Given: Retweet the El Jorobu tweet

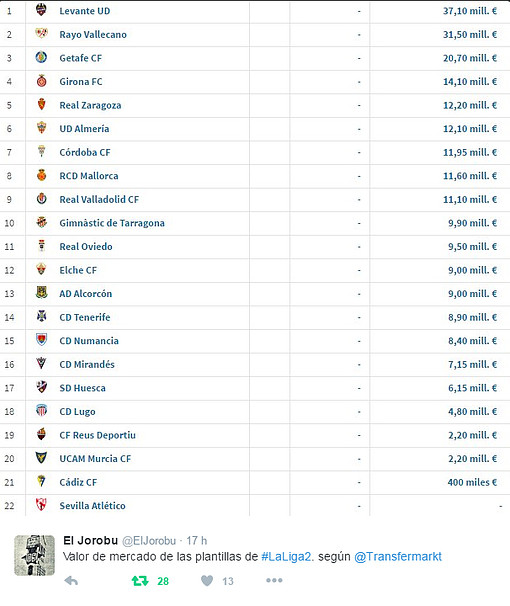Looking at the screenshot, I should click(x=140, y=580).
